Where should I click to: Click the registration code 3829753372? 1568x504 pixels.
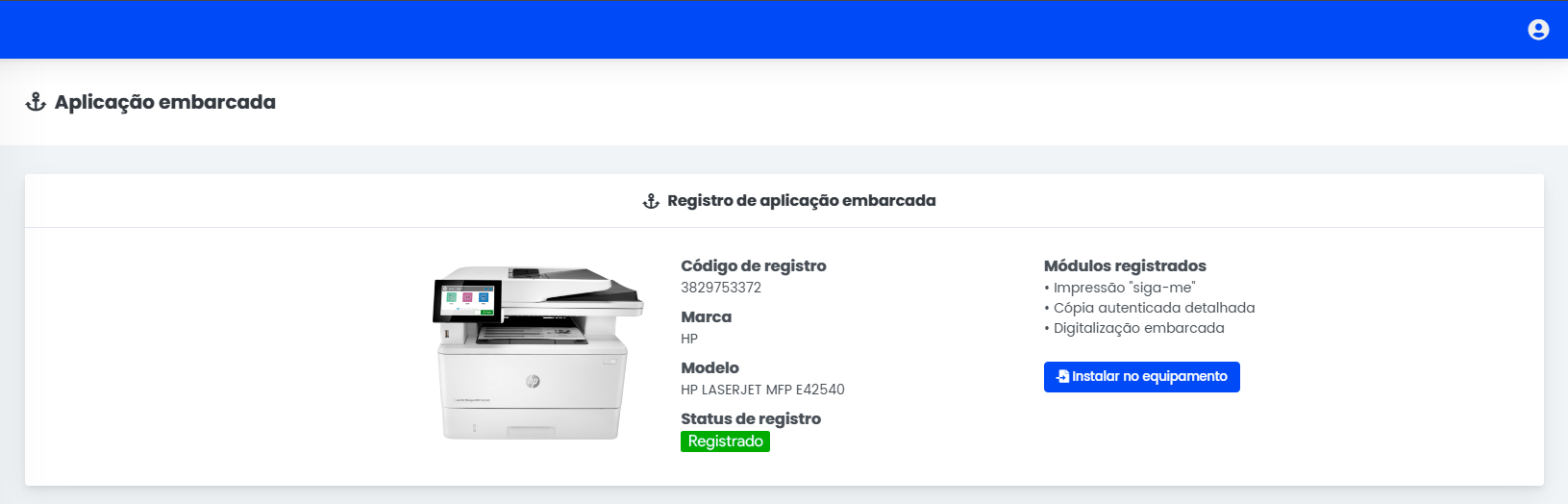click(x=721, y=288)
